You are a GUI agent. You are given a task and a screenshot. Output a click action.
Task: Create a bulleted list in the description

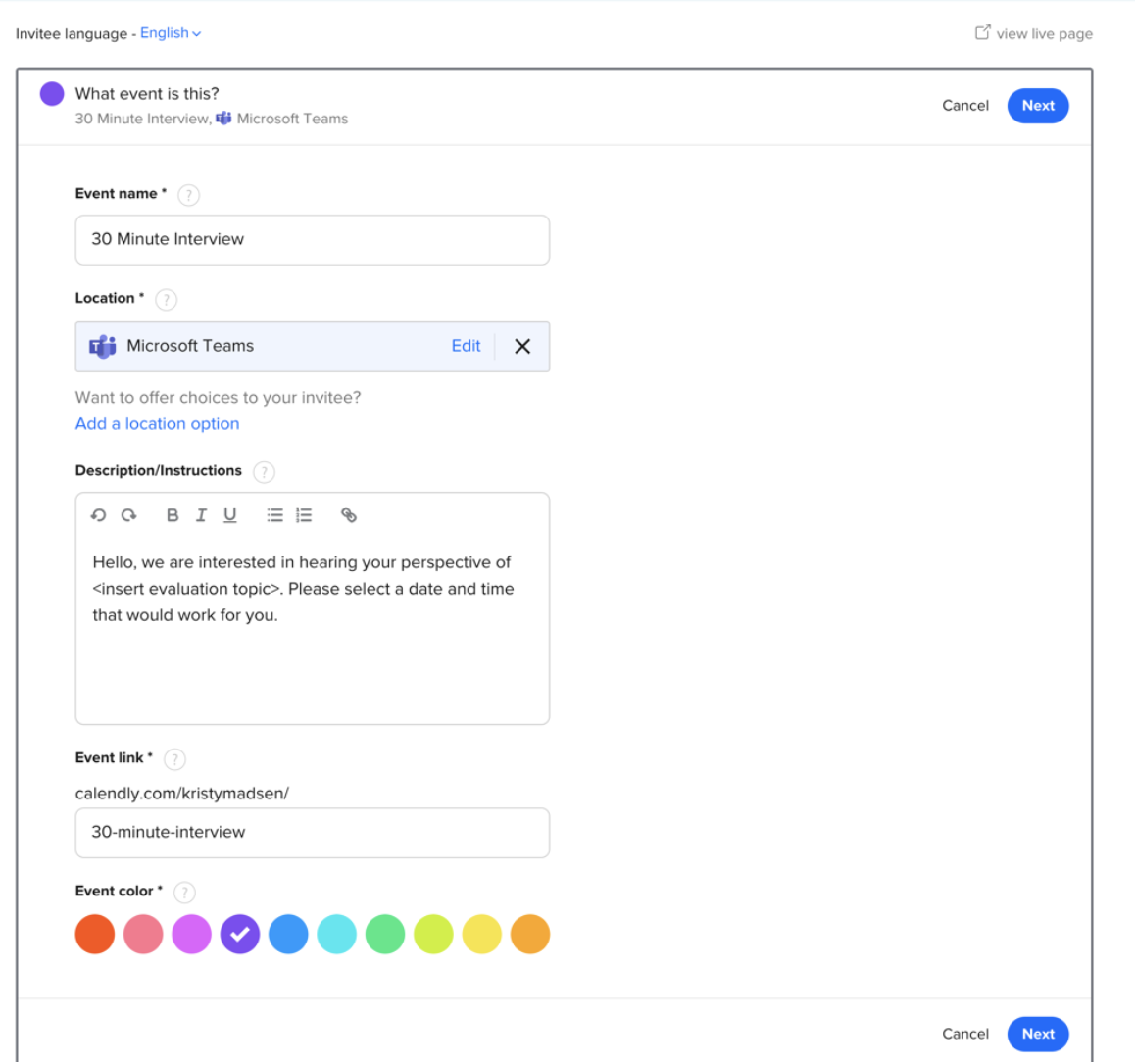coord(274,514)
